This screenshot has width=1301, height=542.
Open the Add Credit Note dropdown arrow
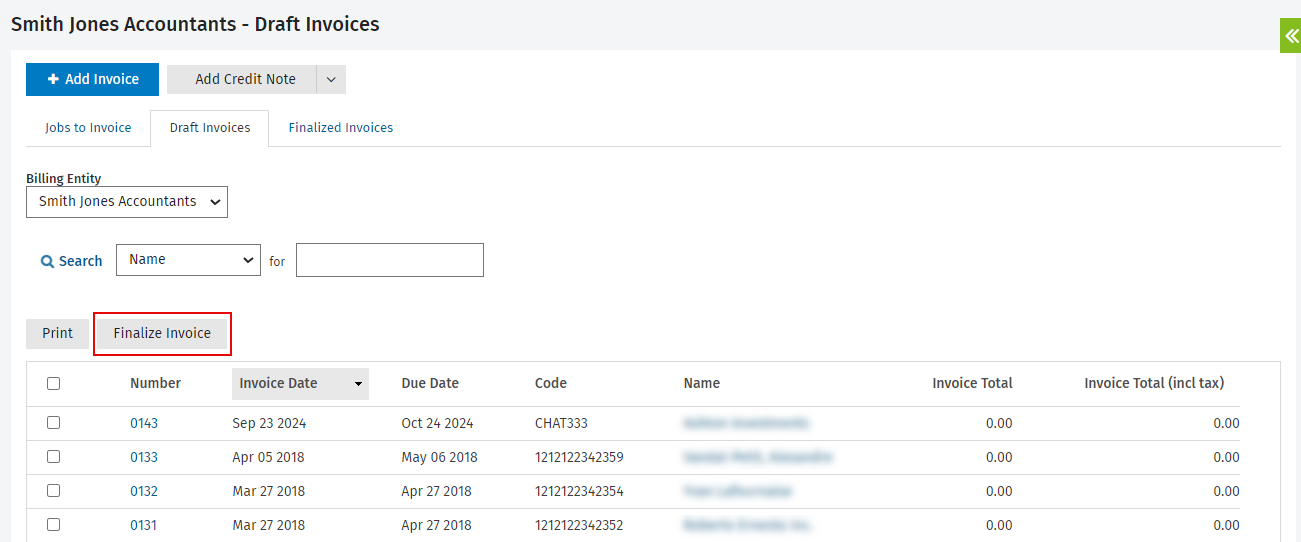332,79
